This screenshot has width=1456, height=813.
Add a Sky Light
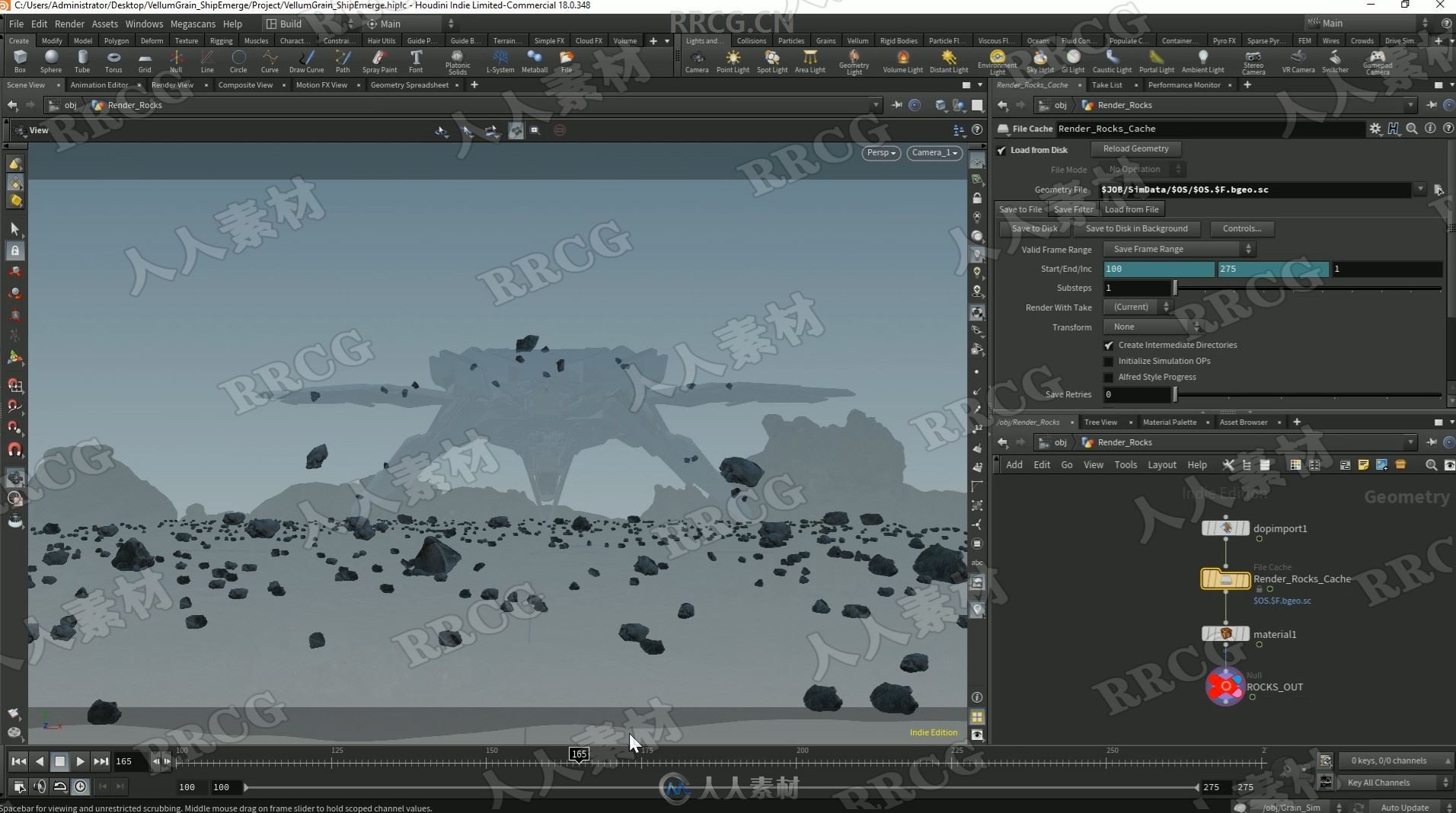1040,61
